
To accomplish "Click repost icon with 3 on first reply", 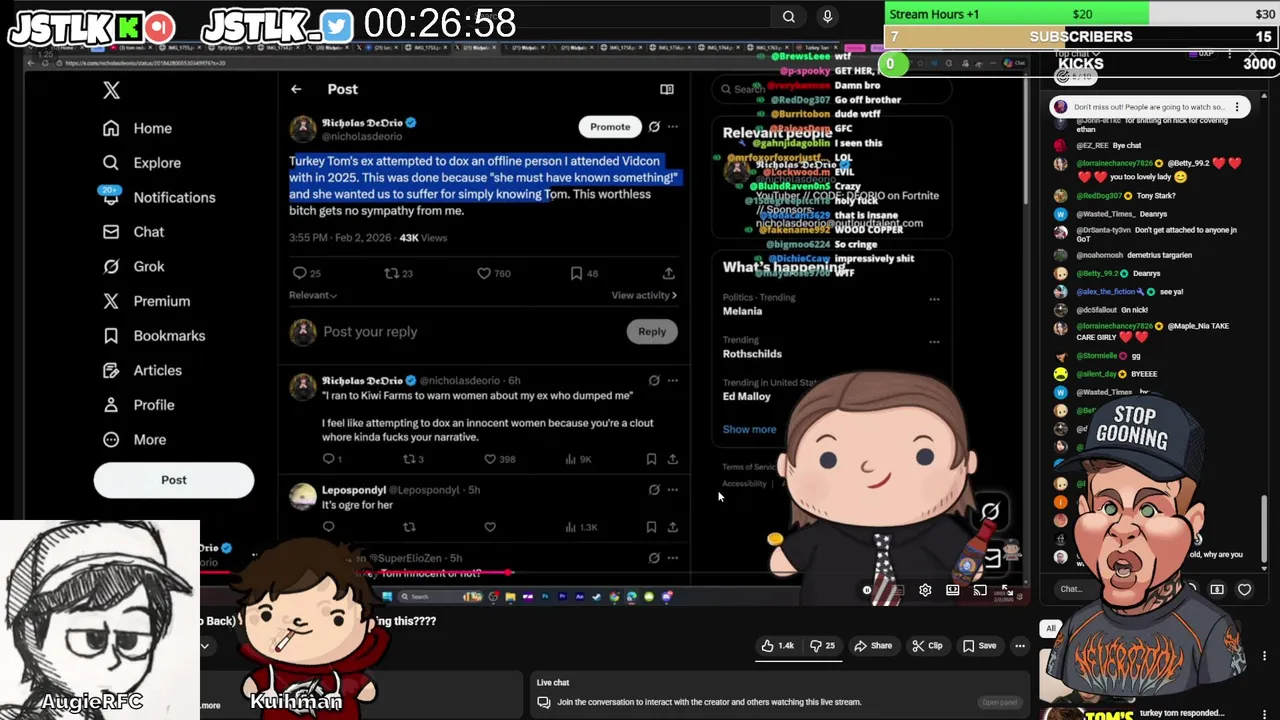I will click(408, 459).
